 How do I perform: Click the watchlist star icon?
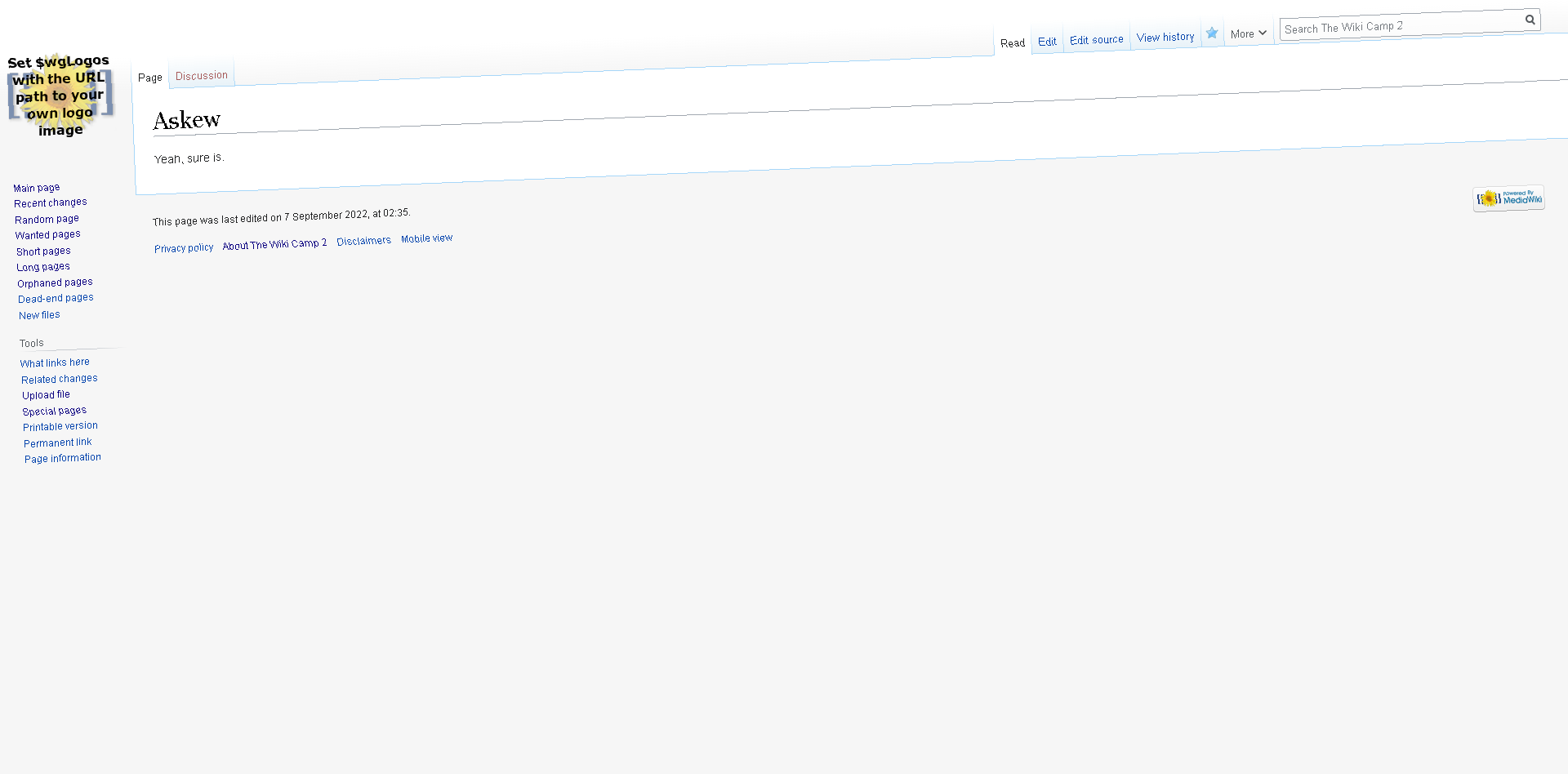1212,33
